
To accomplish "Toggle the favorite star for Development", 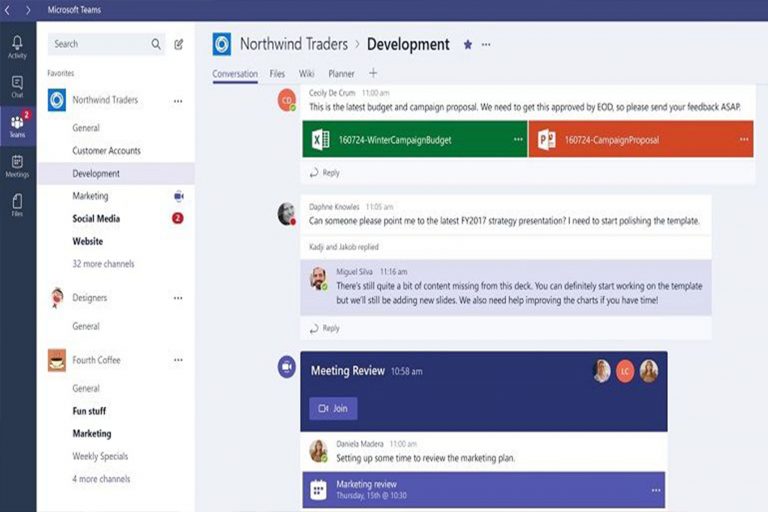I will point(468,45).
